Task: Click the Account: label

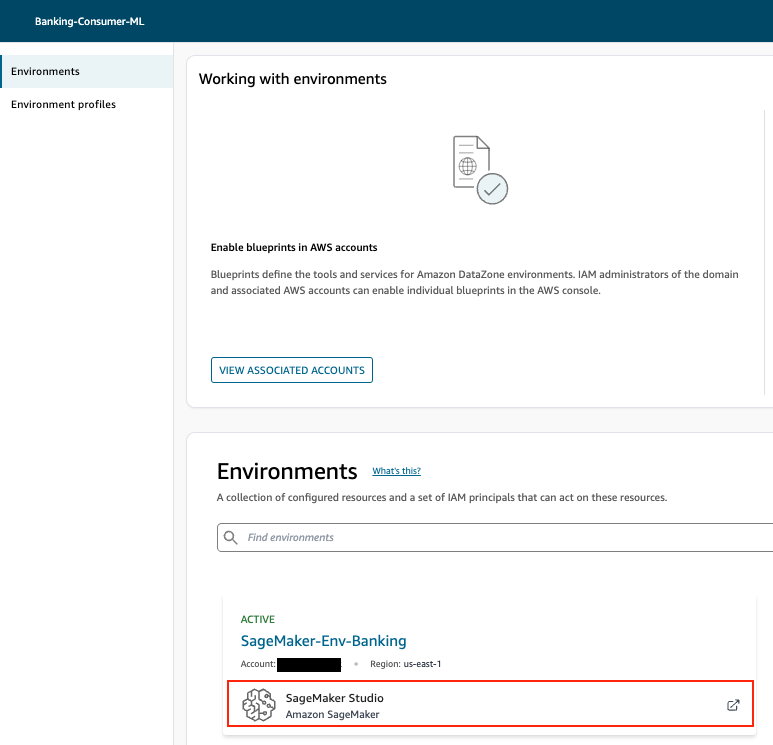Action: (x=258, y=664)
